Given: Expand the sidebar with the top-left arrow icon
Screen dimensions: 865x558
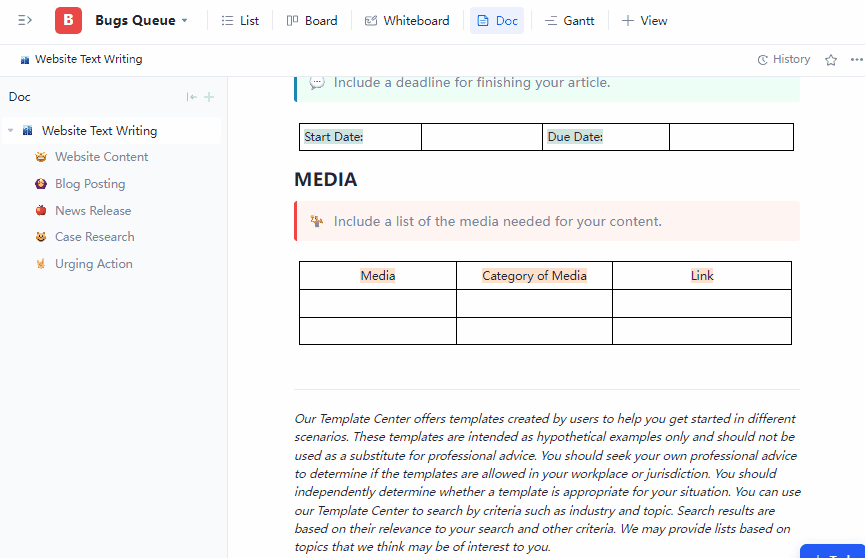Looking at the screenshot, I should tap(25, 20).
